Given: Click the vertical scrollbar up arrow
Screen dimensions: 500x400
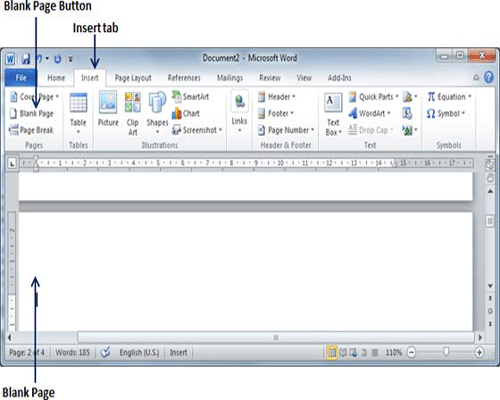Looking at the screenshot, I should (x=490, y=191).
